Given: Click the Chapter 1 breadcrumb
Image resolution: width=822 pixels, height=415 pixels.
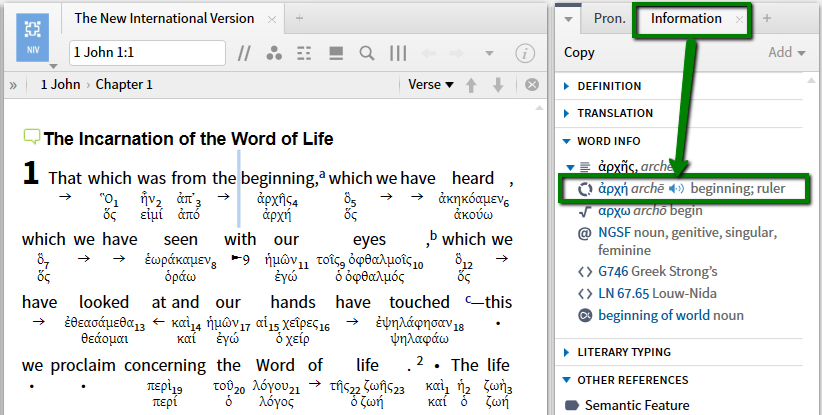Looking at the screenshot, I should pyautogui.click(x=124, y=84).
